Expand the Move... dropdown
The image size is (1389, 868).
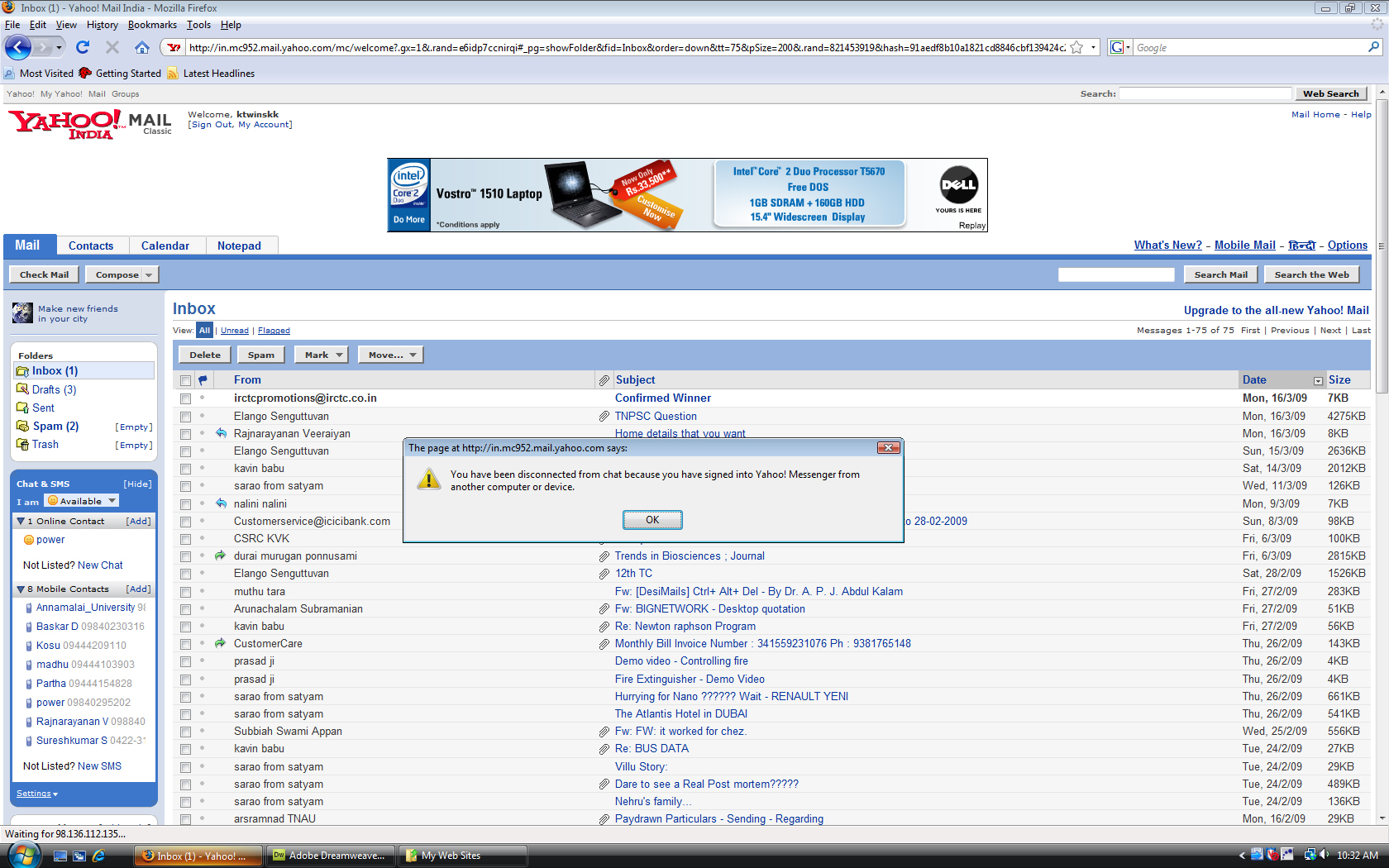click(392, 355)
